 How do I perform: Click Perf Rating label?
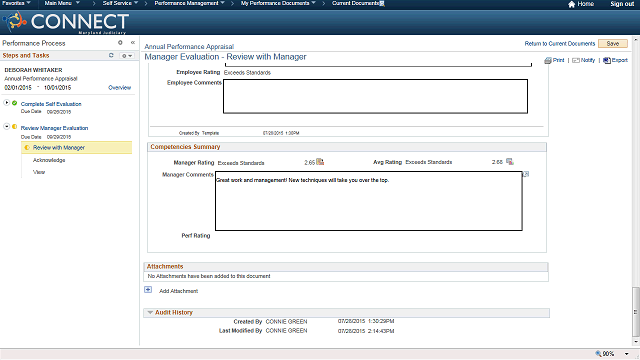tap(196, 236)
